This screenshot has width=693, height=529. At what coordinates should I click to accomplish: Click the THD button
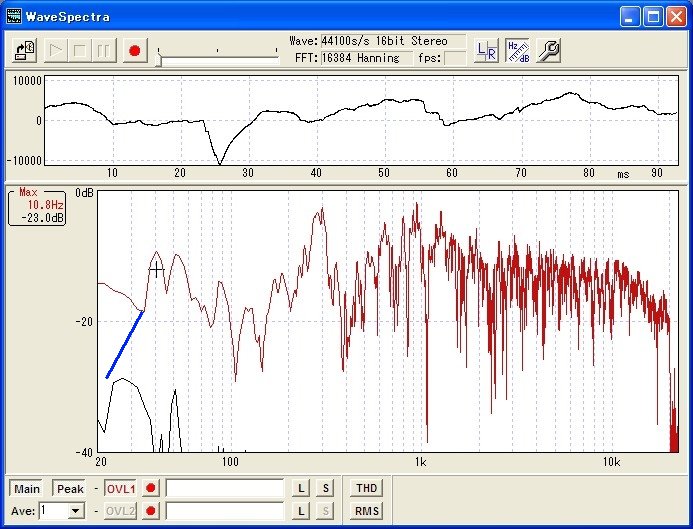click(x=366, y=488)
